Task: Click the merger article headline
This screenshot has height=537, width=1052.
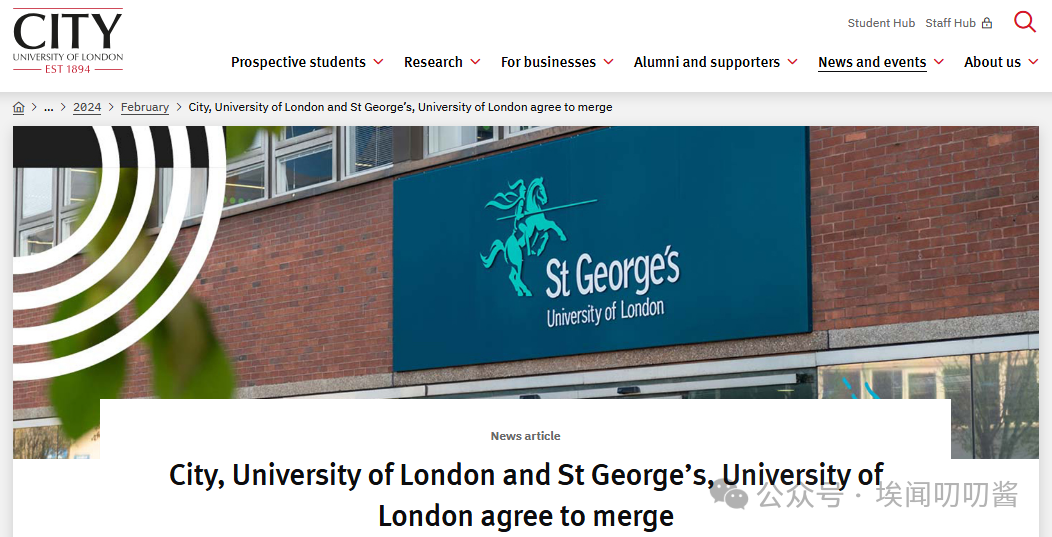Action: tap(526, 495)
